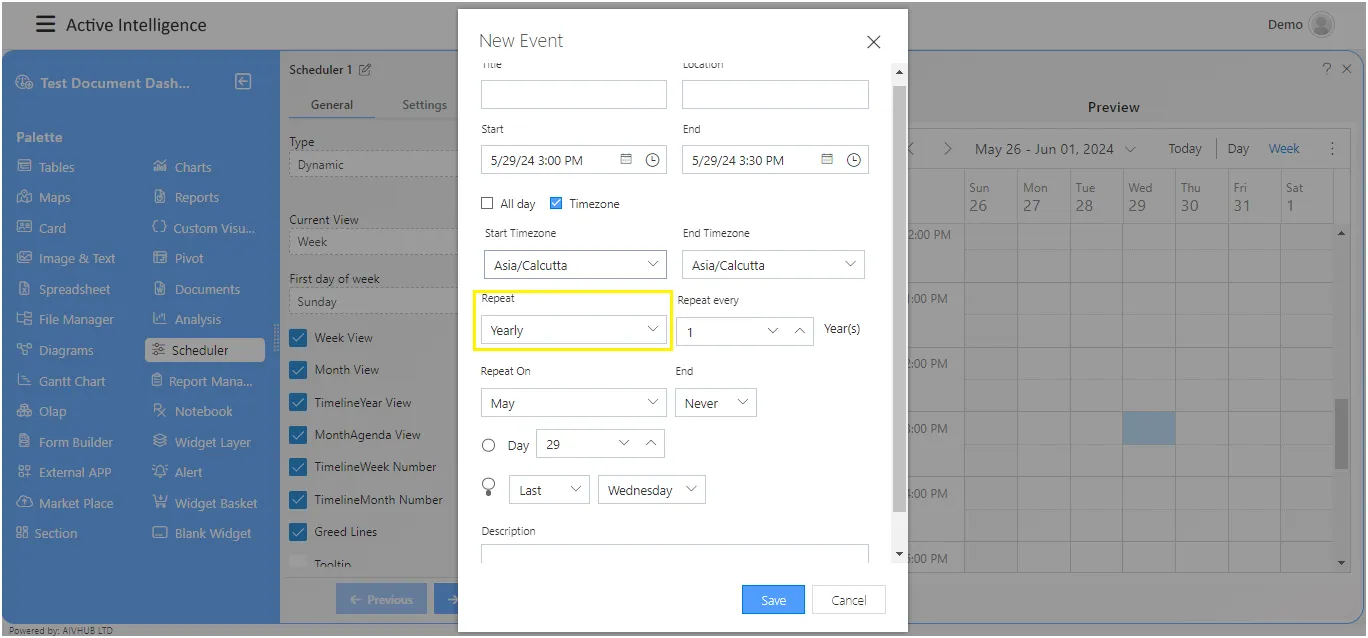
Task: Click the Previous step button
Action: pyautogui.click(x=381, y=599)
